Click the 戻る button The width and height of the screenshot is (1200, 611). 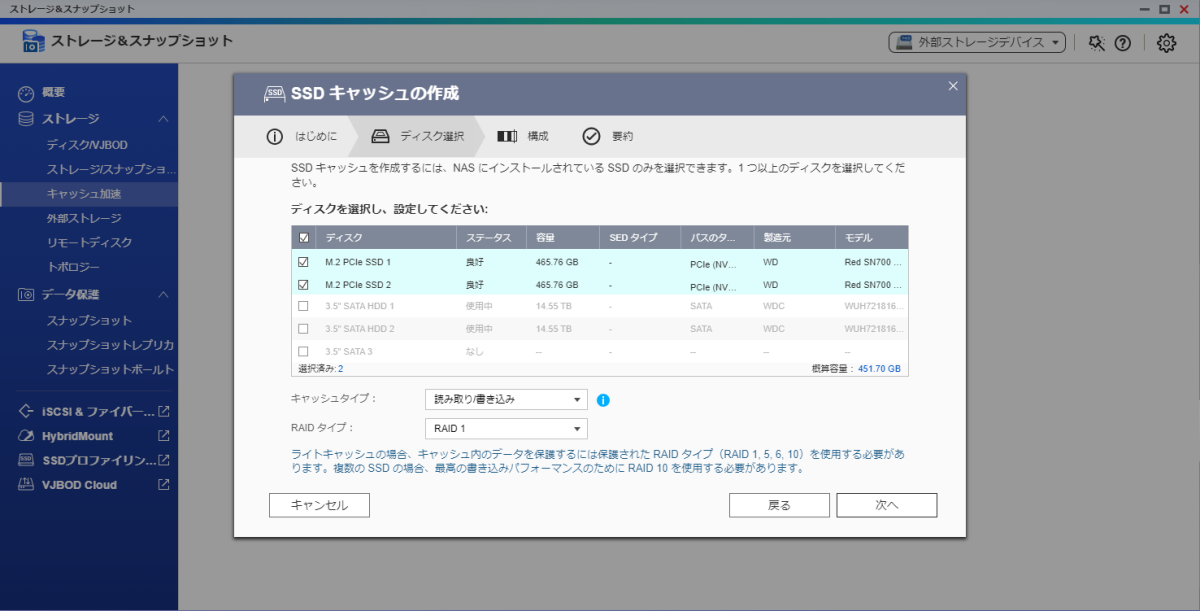[x=779, y=505]
